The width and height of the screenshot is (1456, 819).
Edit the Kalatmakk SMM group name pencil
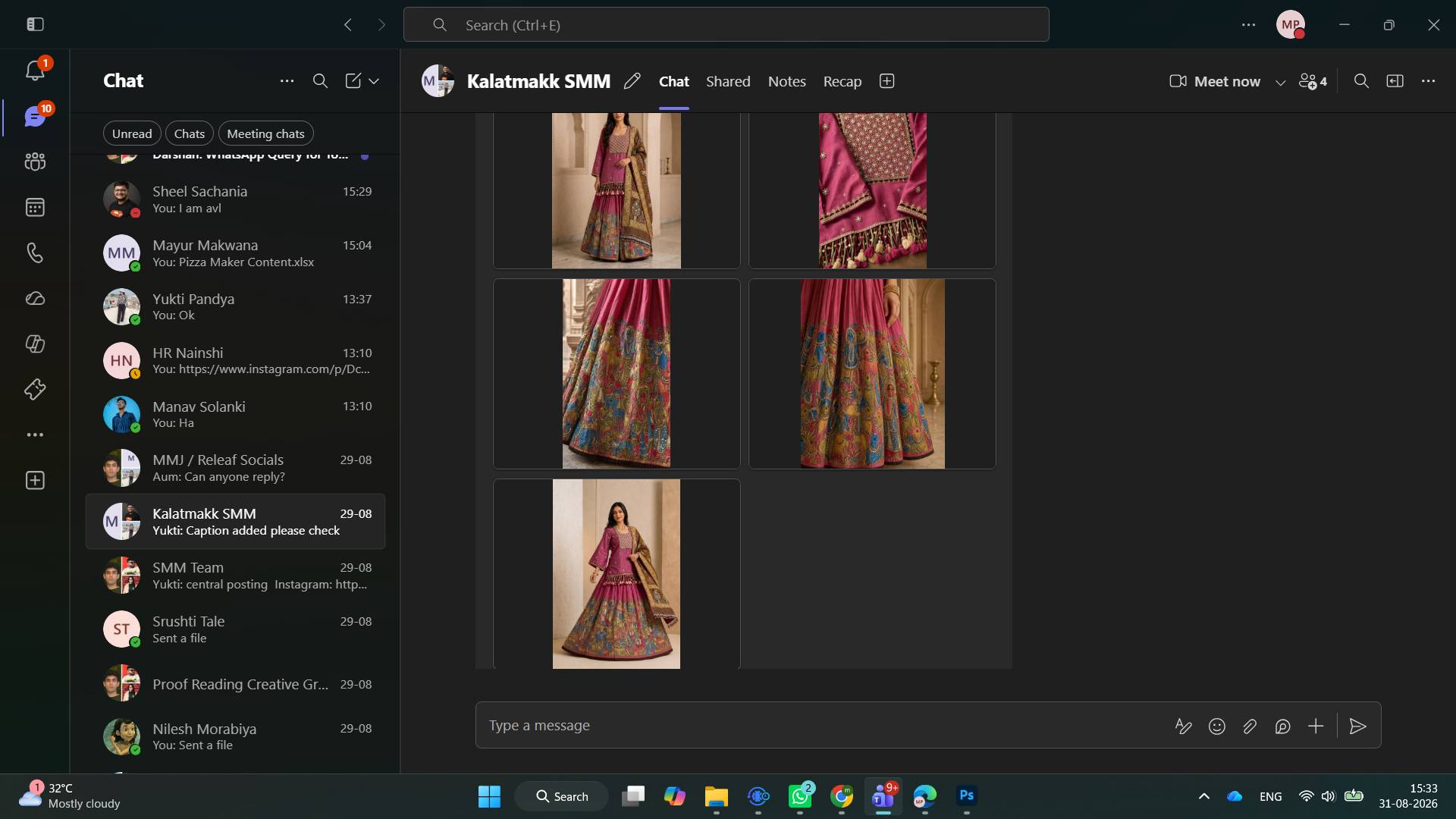tap(632, 81)
